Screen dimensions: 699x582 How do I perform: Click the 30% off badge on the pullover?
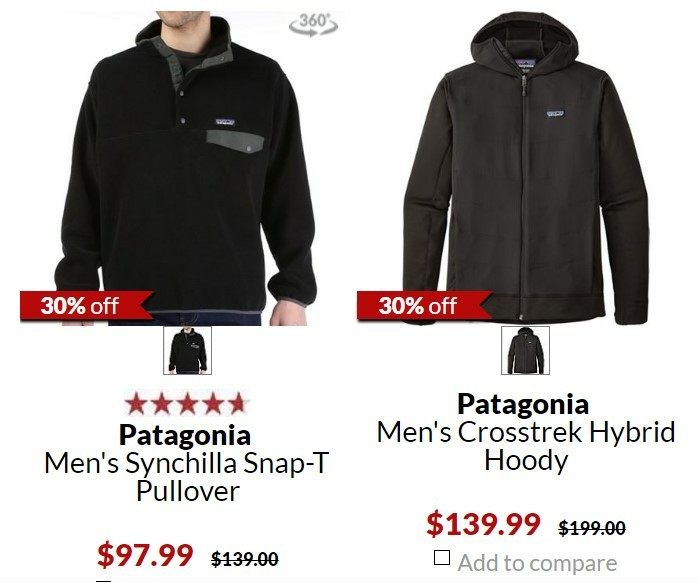coord(87,306)
